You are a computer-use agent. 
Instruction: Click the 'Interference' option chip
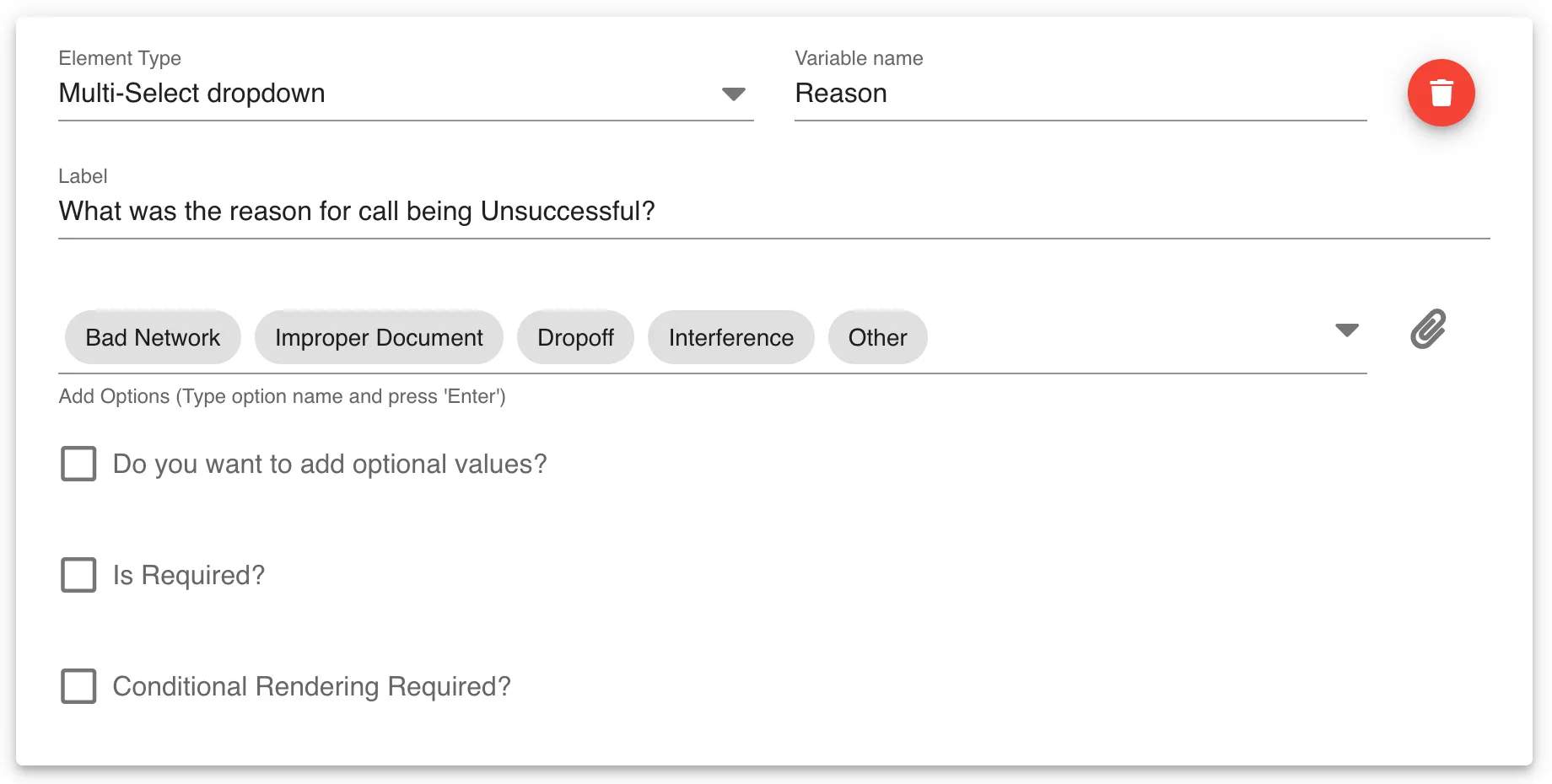(731, 337)
